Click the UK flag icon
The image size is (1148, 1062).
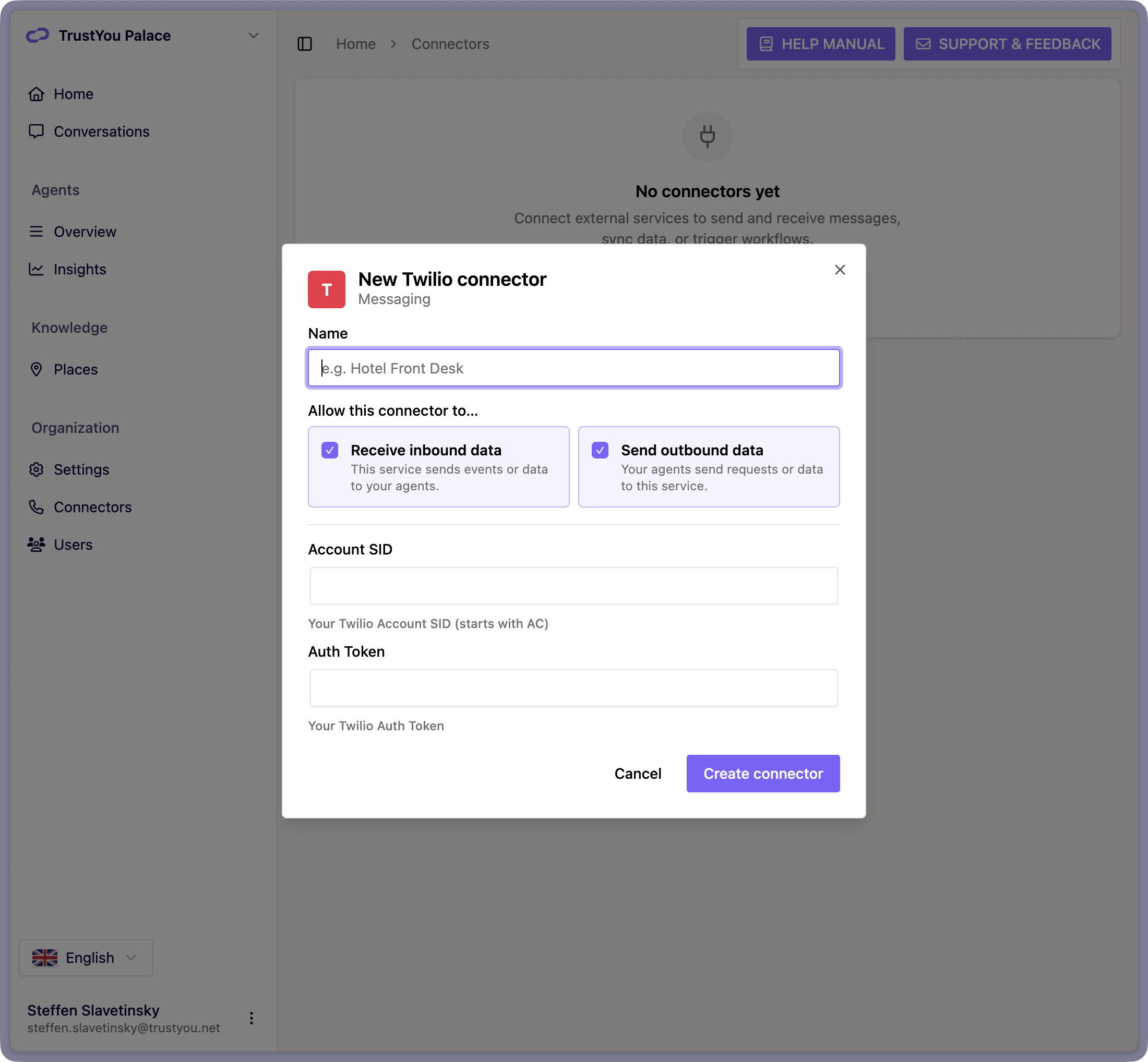tap(45, 958)
